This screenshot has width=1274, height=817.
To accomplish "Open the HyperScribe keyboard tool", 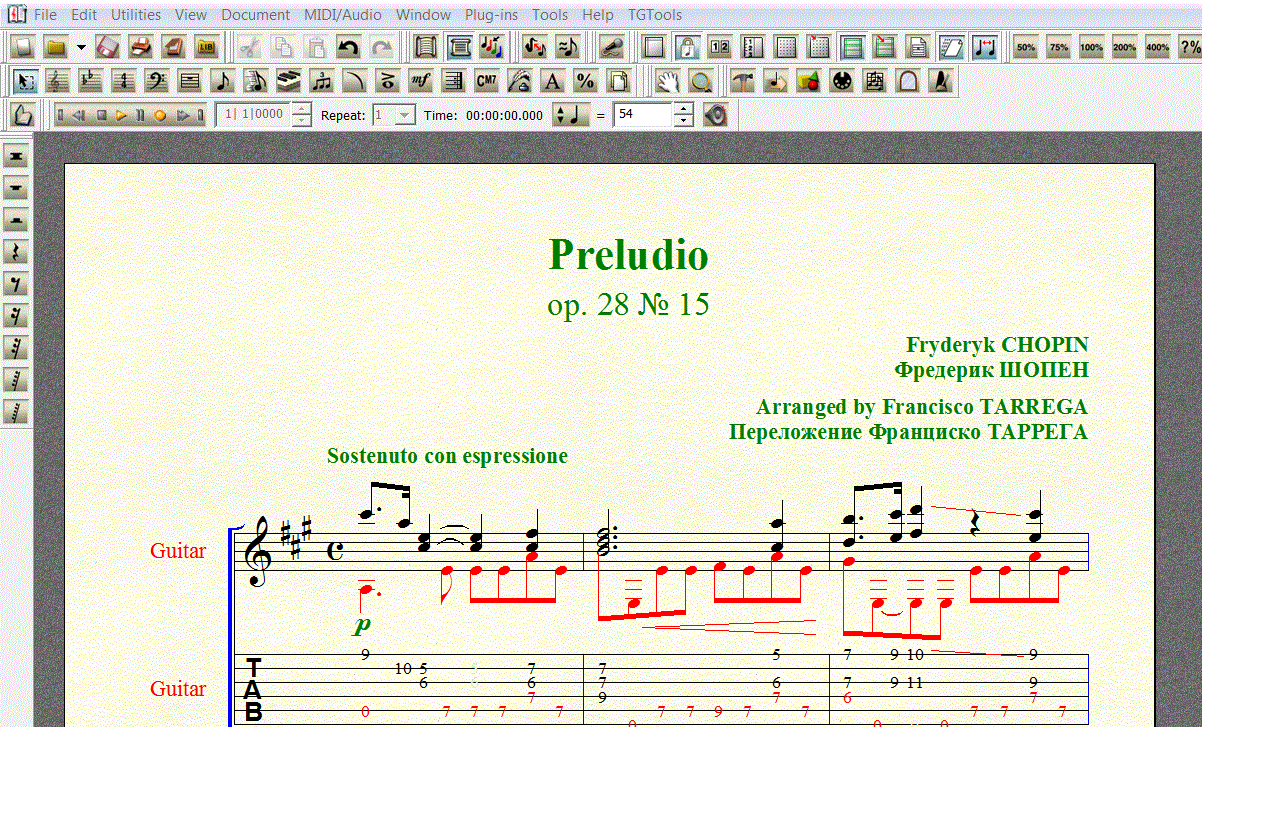I will coord(289,81).
